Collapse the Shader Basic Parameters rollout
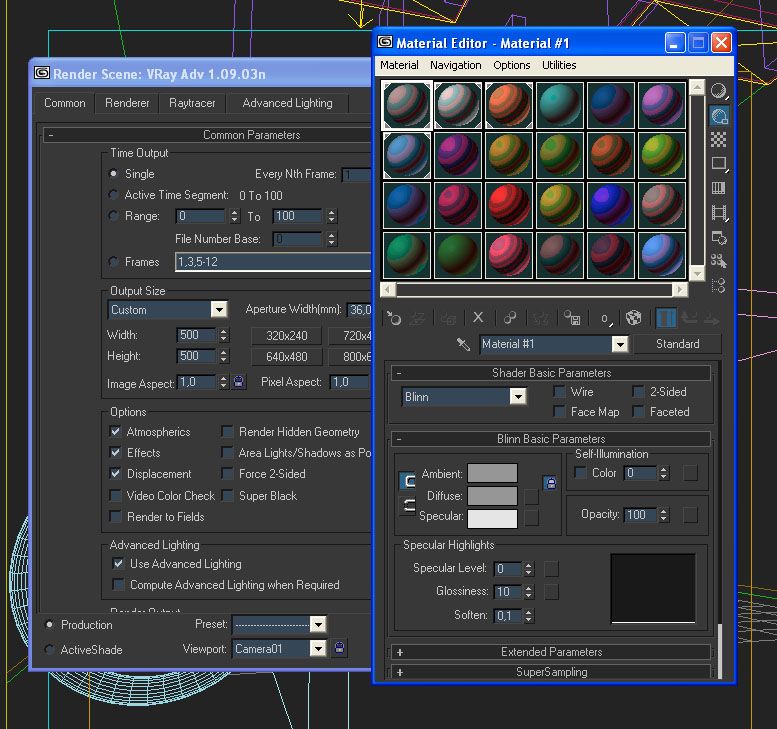The image size is (777, 729). click(551, 373)
